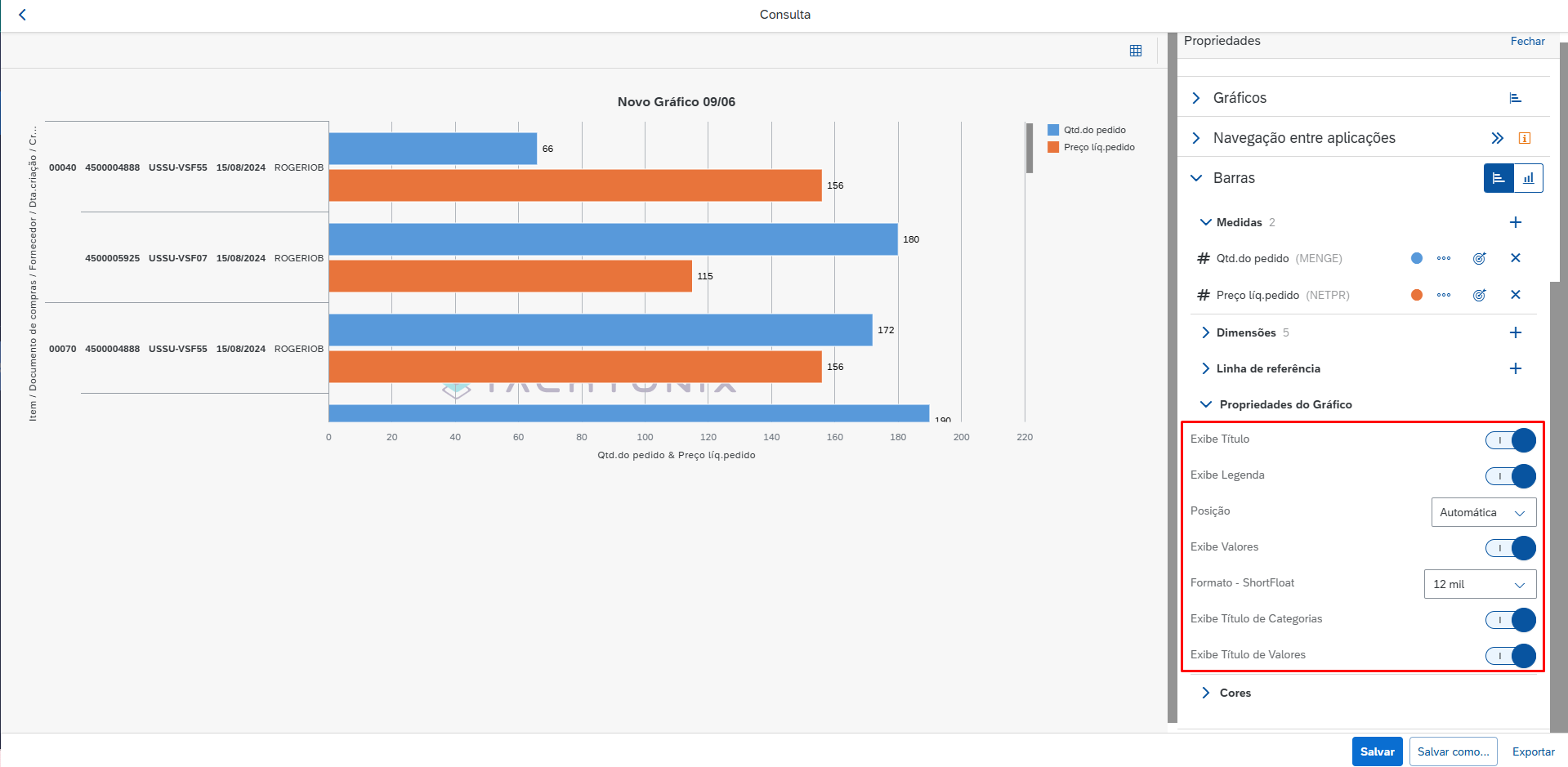Select horizontal bar chart orientation

tap(1499, 178)
